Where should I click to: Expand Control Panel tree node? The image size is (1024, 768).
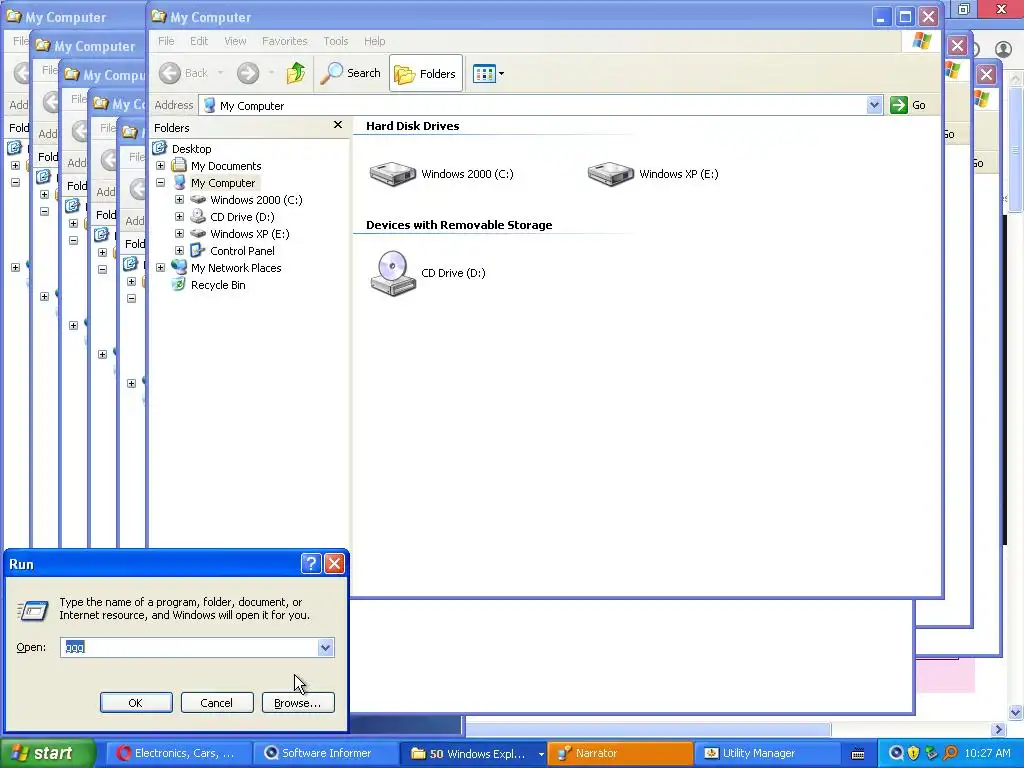pyautogui.click(x=180, y=251)
